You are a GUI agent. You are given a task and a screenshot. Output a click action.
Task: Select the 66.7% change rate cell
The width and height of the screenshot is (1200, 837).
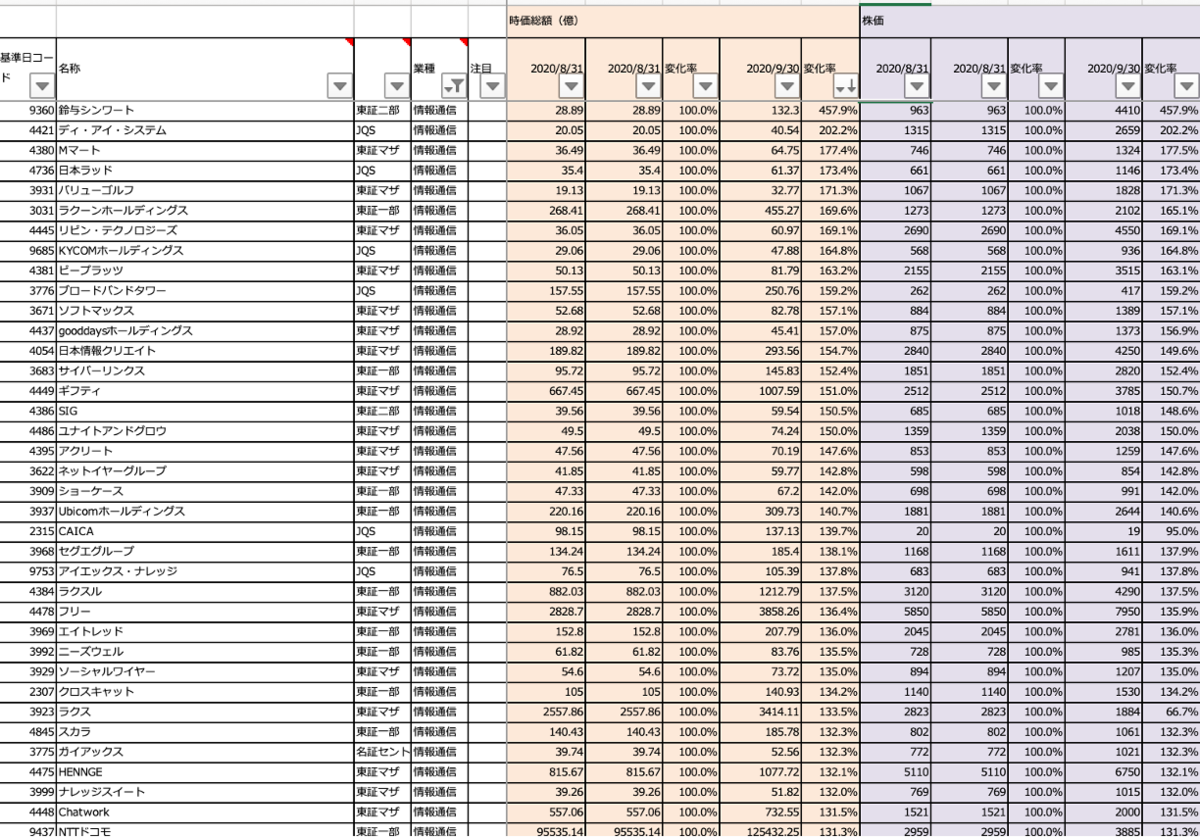1171,711
